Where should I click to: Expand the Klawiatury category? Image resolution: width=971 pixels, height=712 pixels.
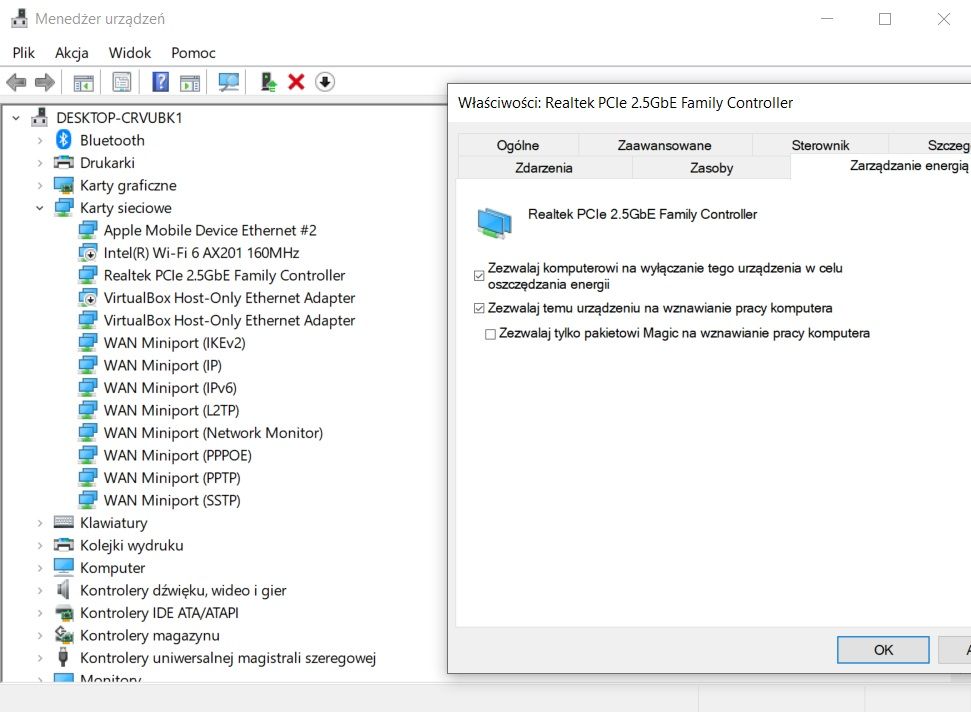40,523
